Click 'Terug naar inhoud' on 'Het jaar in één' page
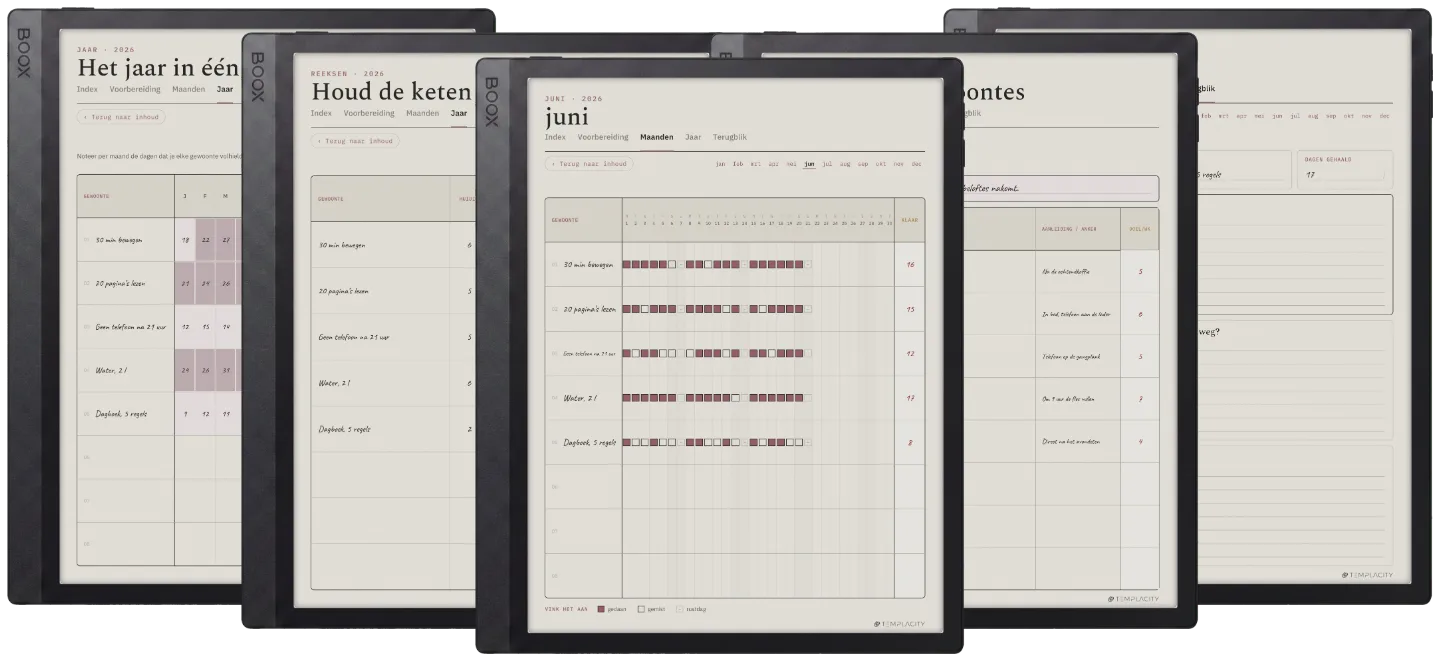Image resolution: width=1440 pixels, height=661 pixels. [121, 117]
